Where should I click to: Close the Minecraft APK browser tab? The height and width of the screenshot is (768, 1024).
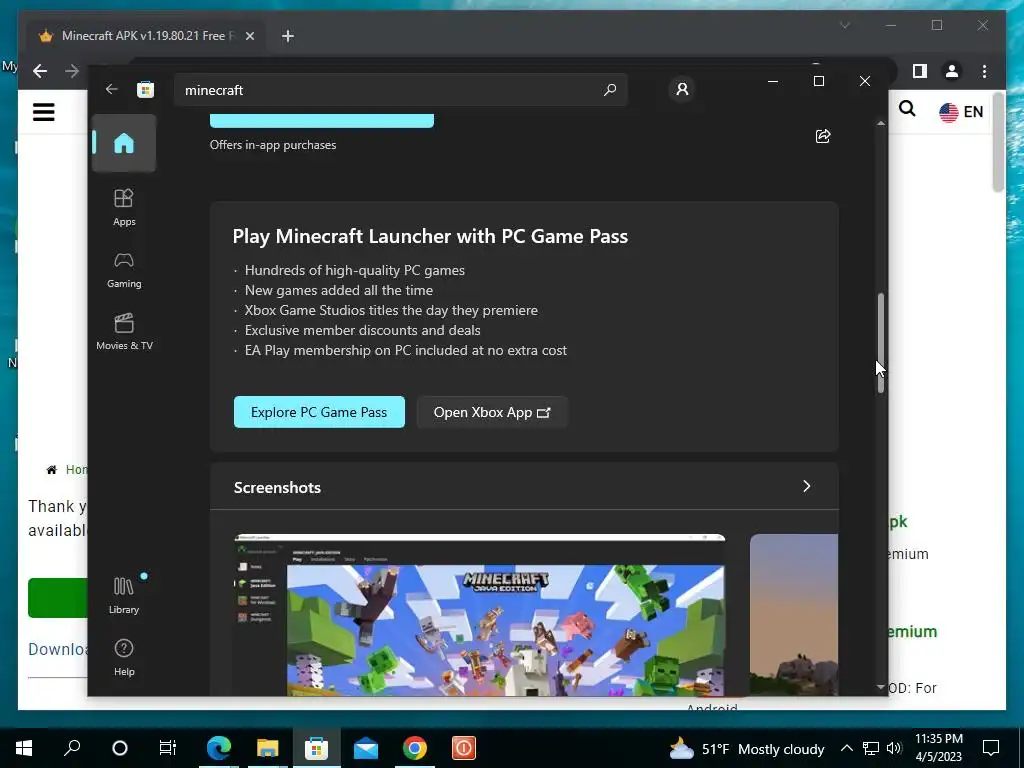pos(249,36)
